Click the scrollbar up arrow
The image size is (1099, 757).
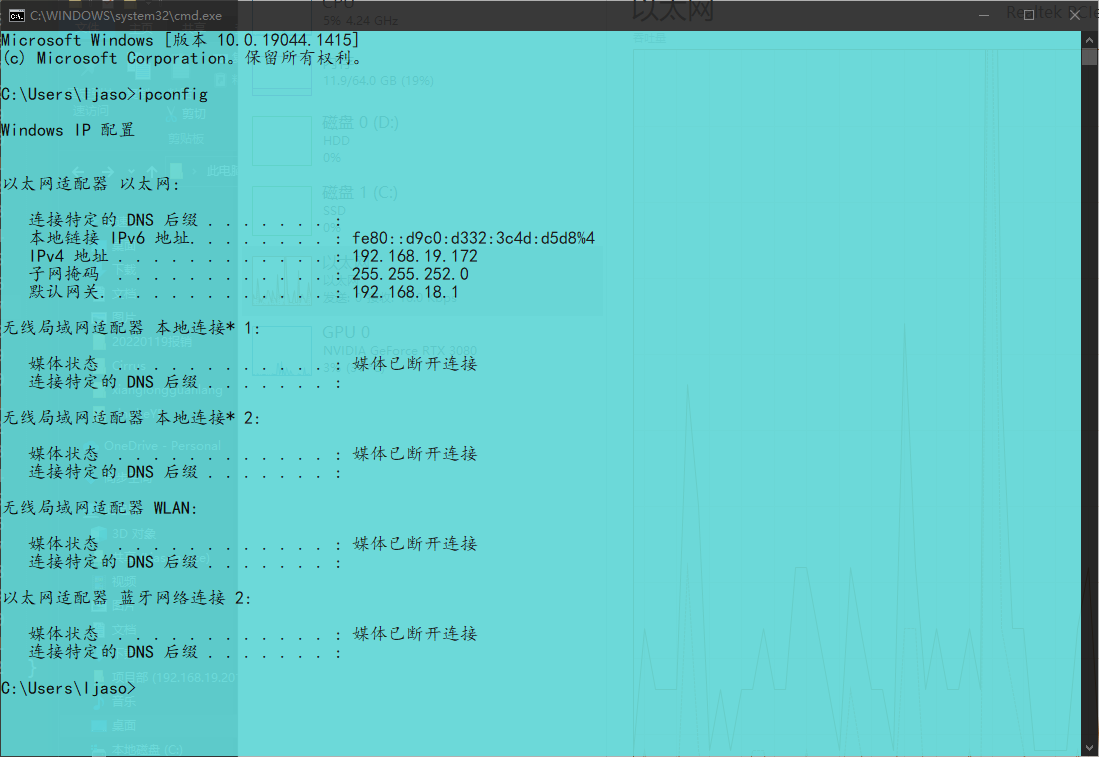(1090, 40)
